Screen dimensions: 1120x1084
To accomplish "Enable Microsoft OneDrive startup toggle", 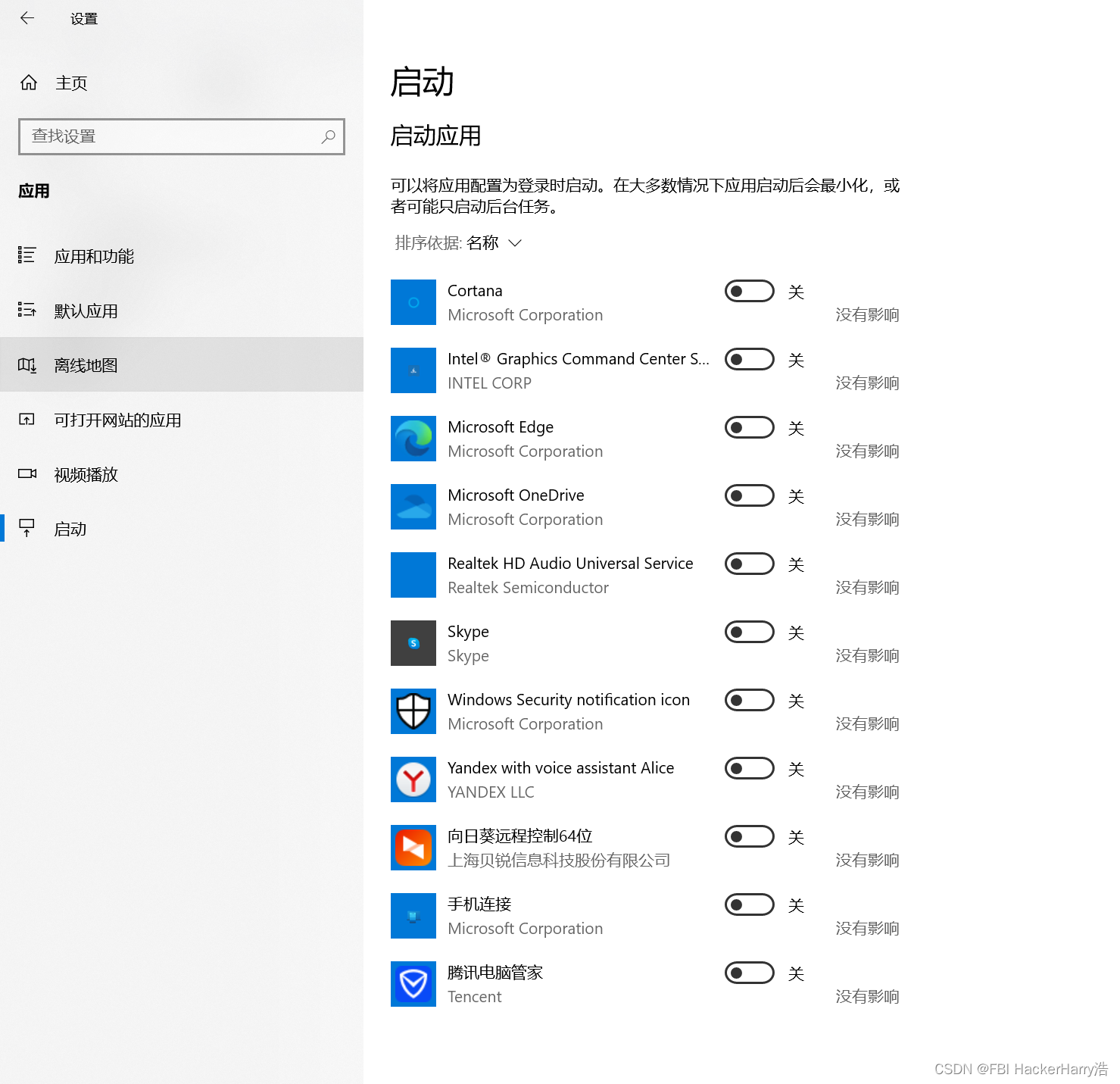I will point(750,495).
